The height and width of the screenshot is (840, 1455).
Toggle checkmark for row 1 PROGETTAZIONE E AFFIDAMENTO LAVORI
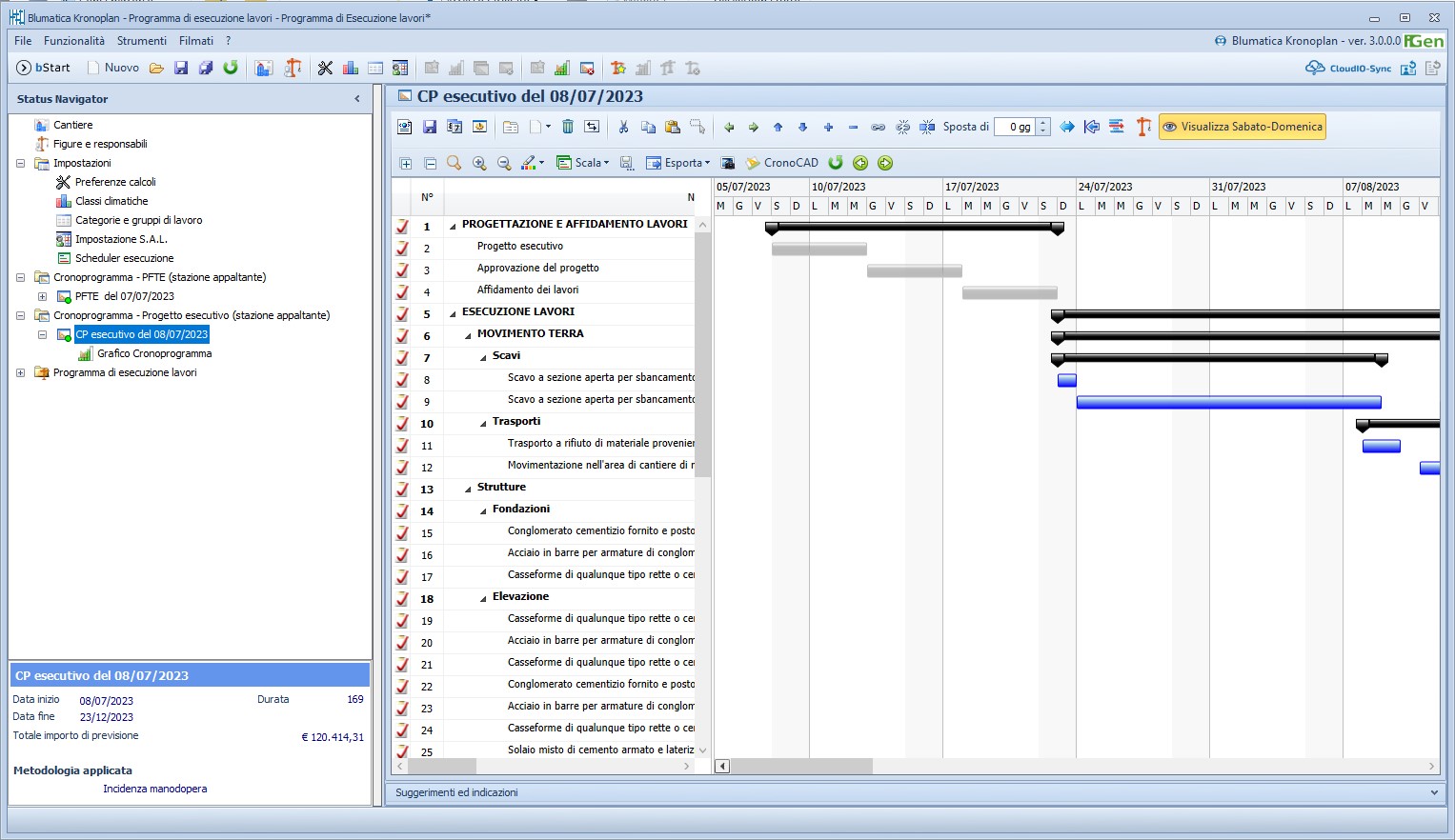[402, 227]
